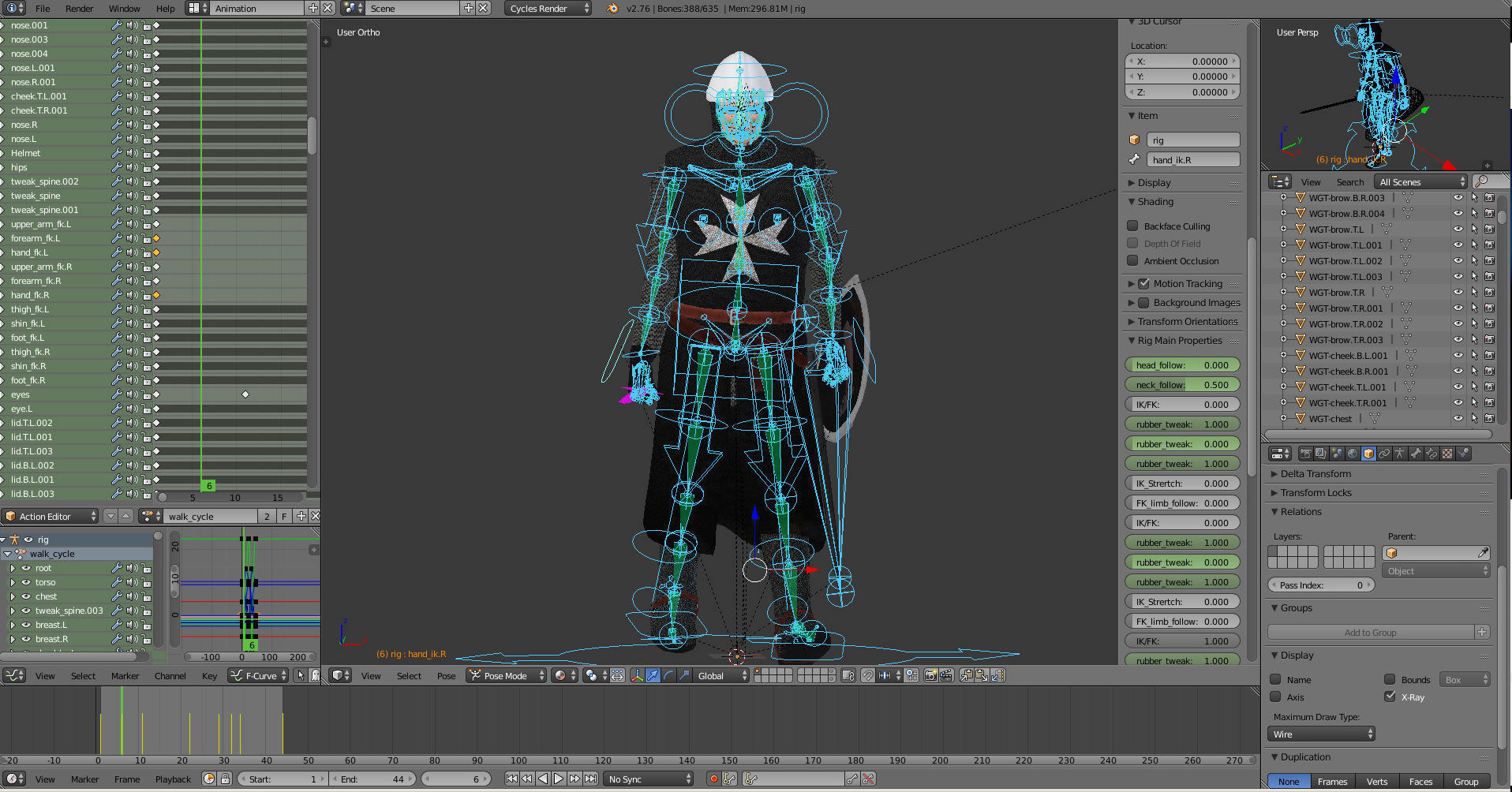1512x792 pixels.
Task: Open the World properties tab globe icon
Action: pos(1353,454)
